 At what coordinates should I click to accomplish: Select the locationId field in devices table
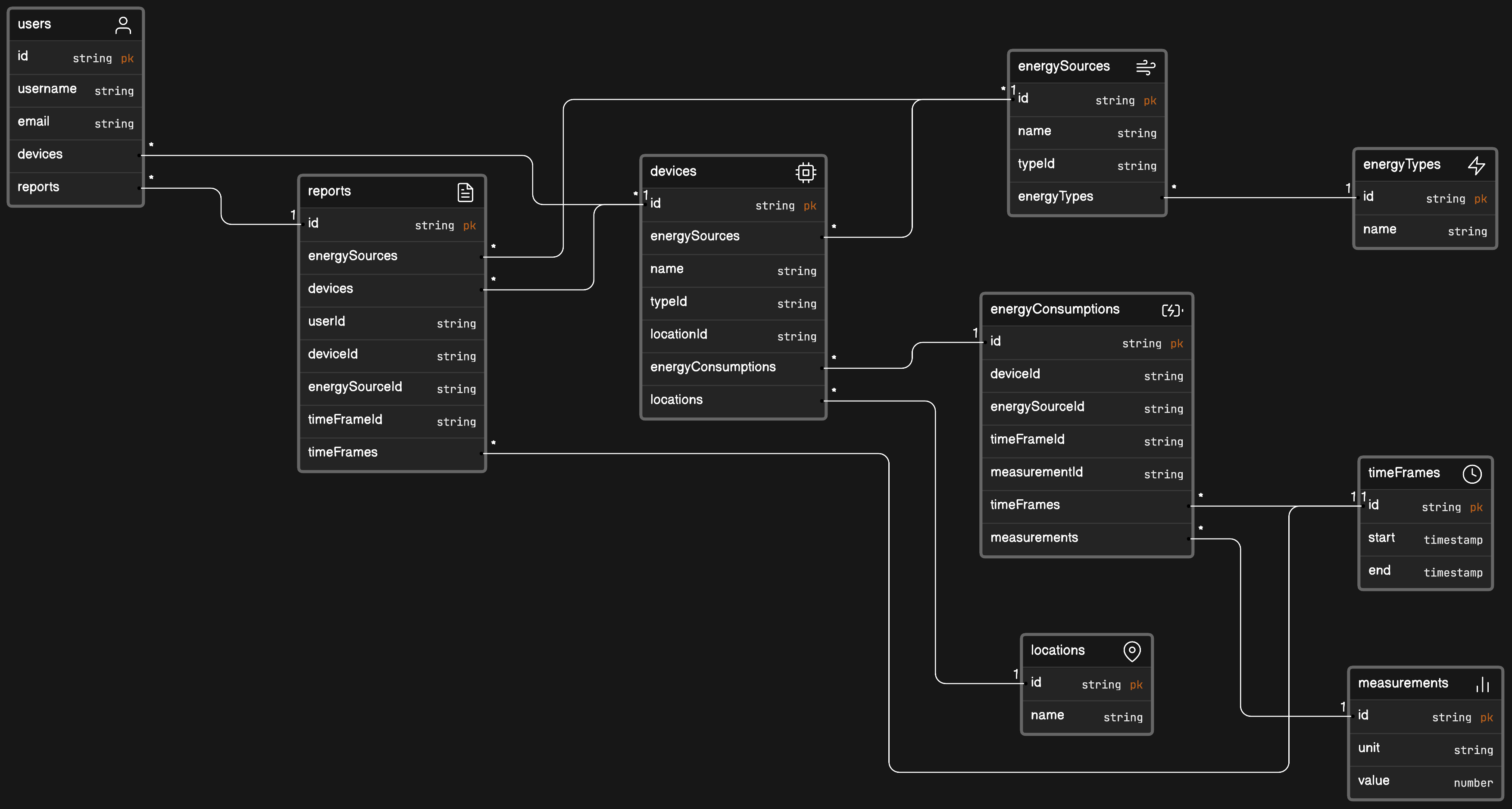point(678,334)
